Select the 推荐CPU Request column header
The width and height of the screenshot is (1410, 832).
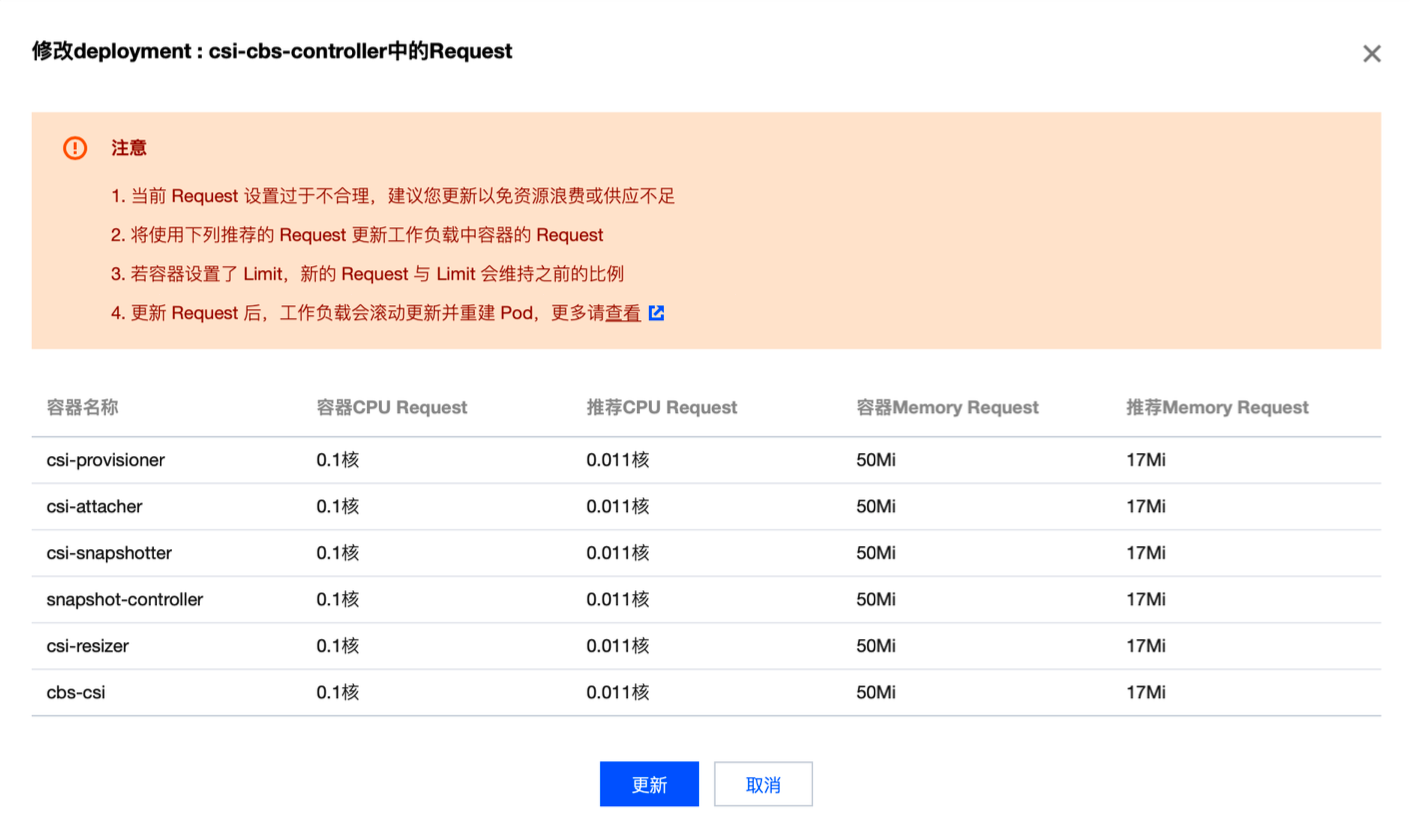(x=662, y=407)
